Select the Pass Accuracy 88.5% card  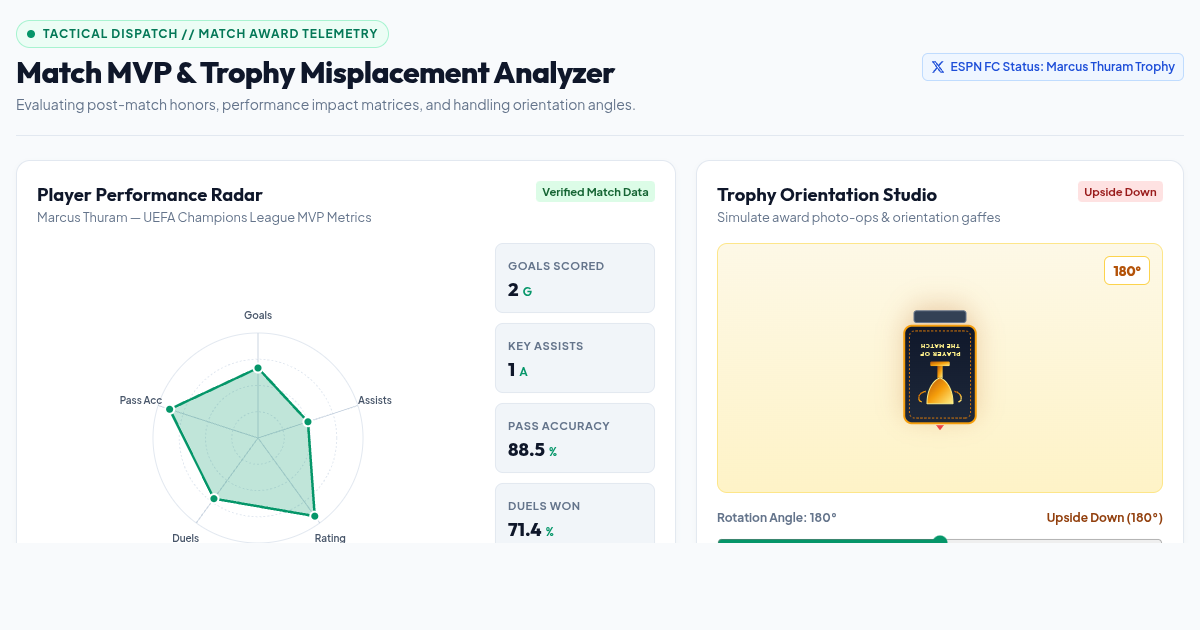coord(575,438)
